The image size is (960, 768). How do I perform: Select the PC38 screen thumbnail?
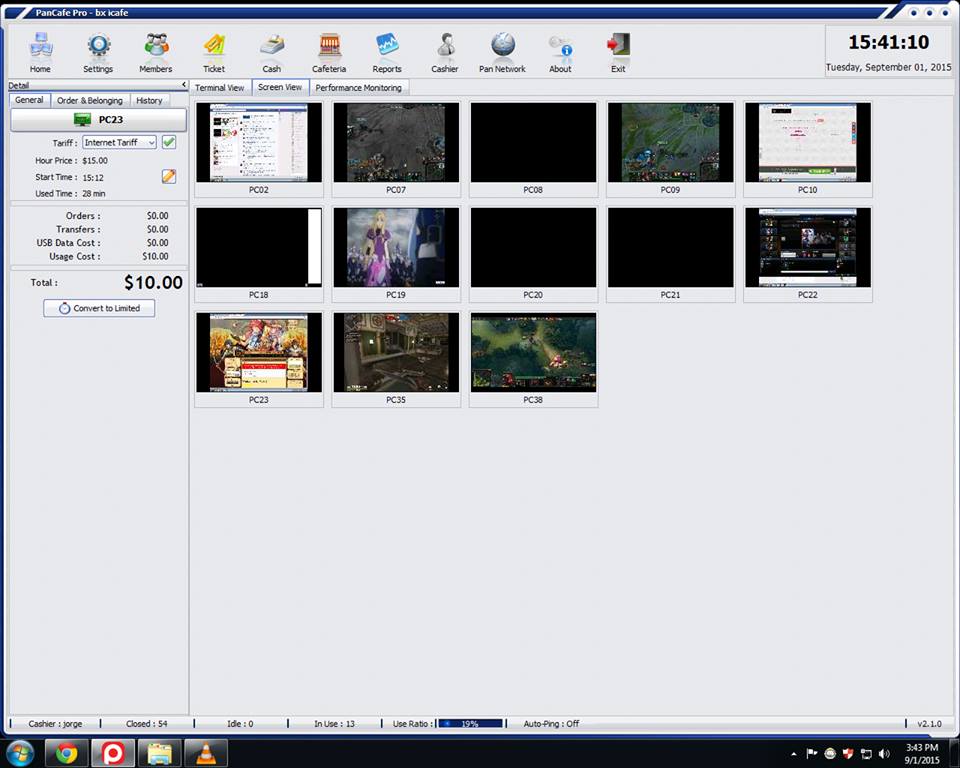pyautogui.click(x=533, y=352)
